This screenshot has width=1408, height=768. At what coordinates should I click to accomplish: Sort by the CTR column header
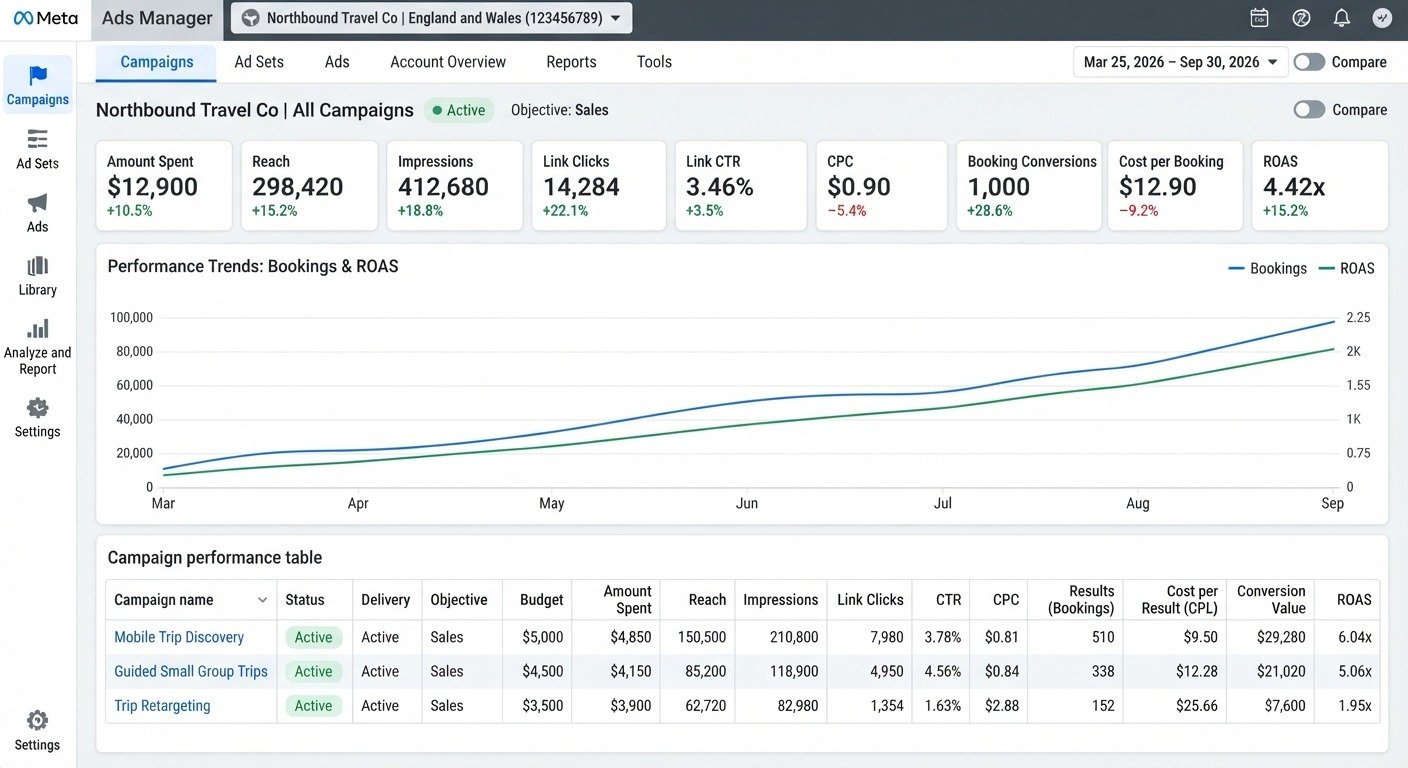click(948, 600)
